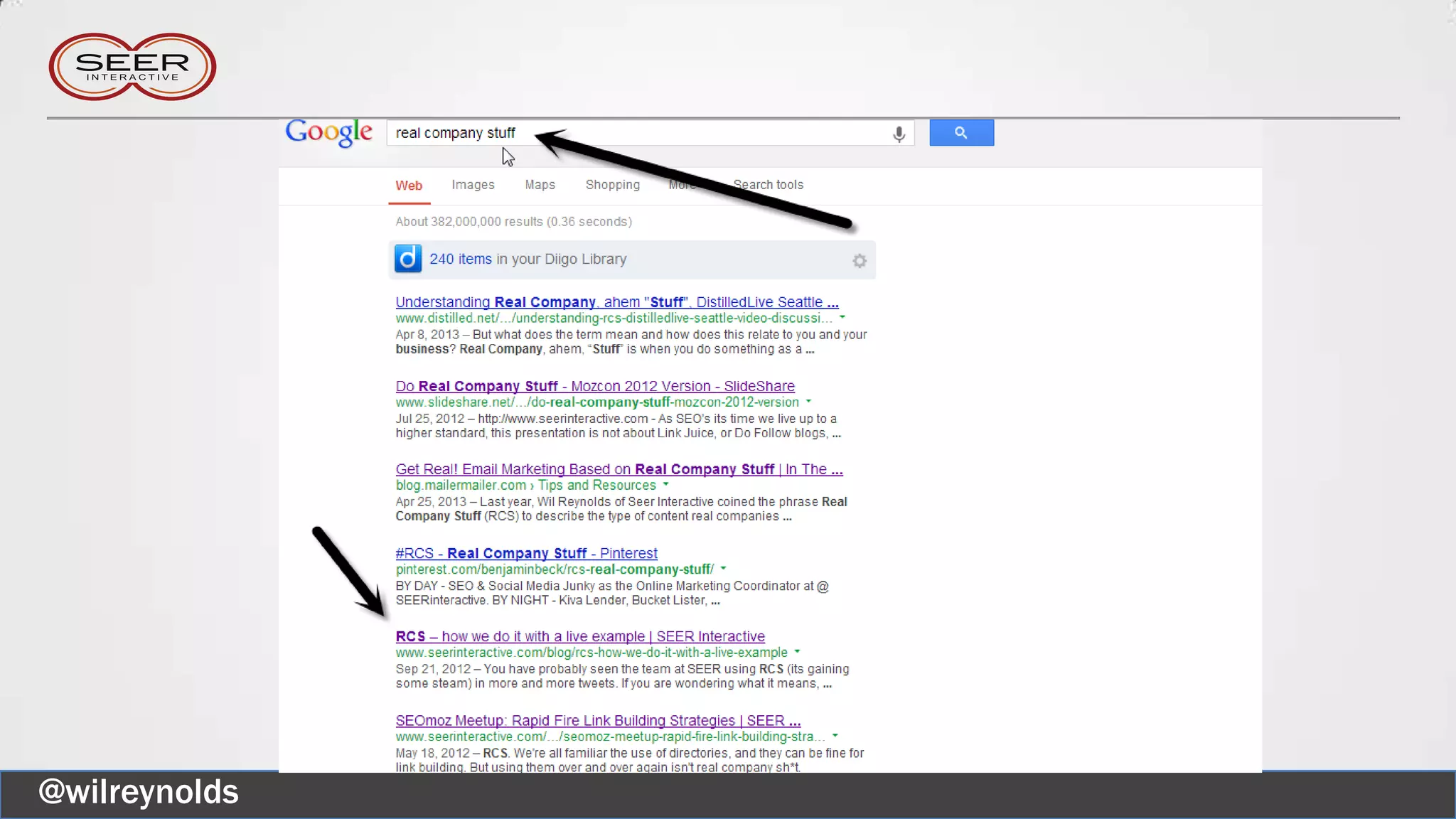Open the Diigo library settings gear
Screen dimensions: 1456x819
point(860,261)
